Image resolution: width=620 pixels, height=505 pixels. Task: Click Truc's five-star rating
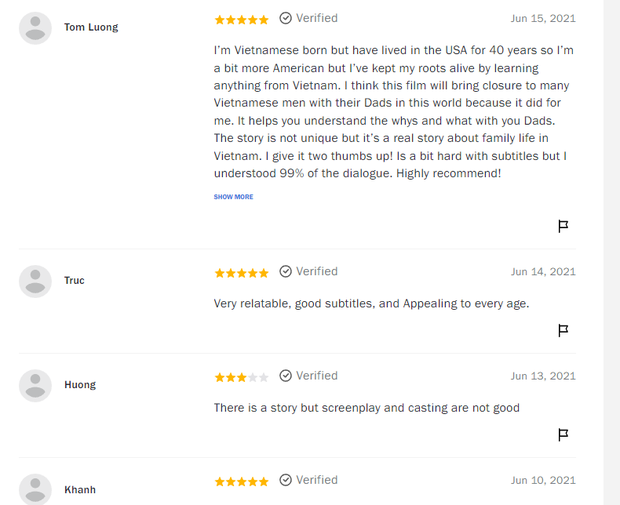click(241, 272)
